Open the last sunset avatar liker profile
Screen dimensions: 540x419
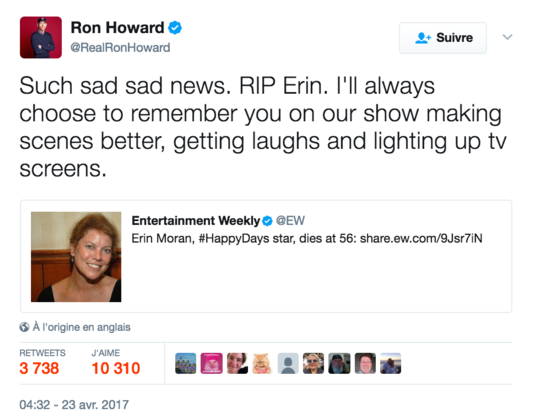(391, 363)
